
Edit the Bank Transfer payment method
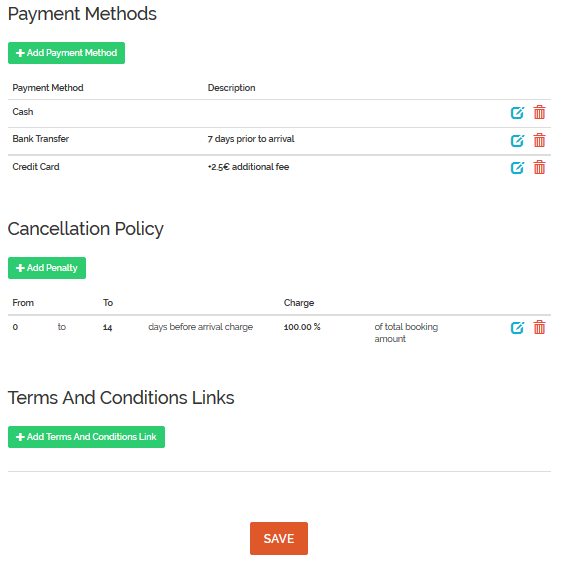(517, 141)
